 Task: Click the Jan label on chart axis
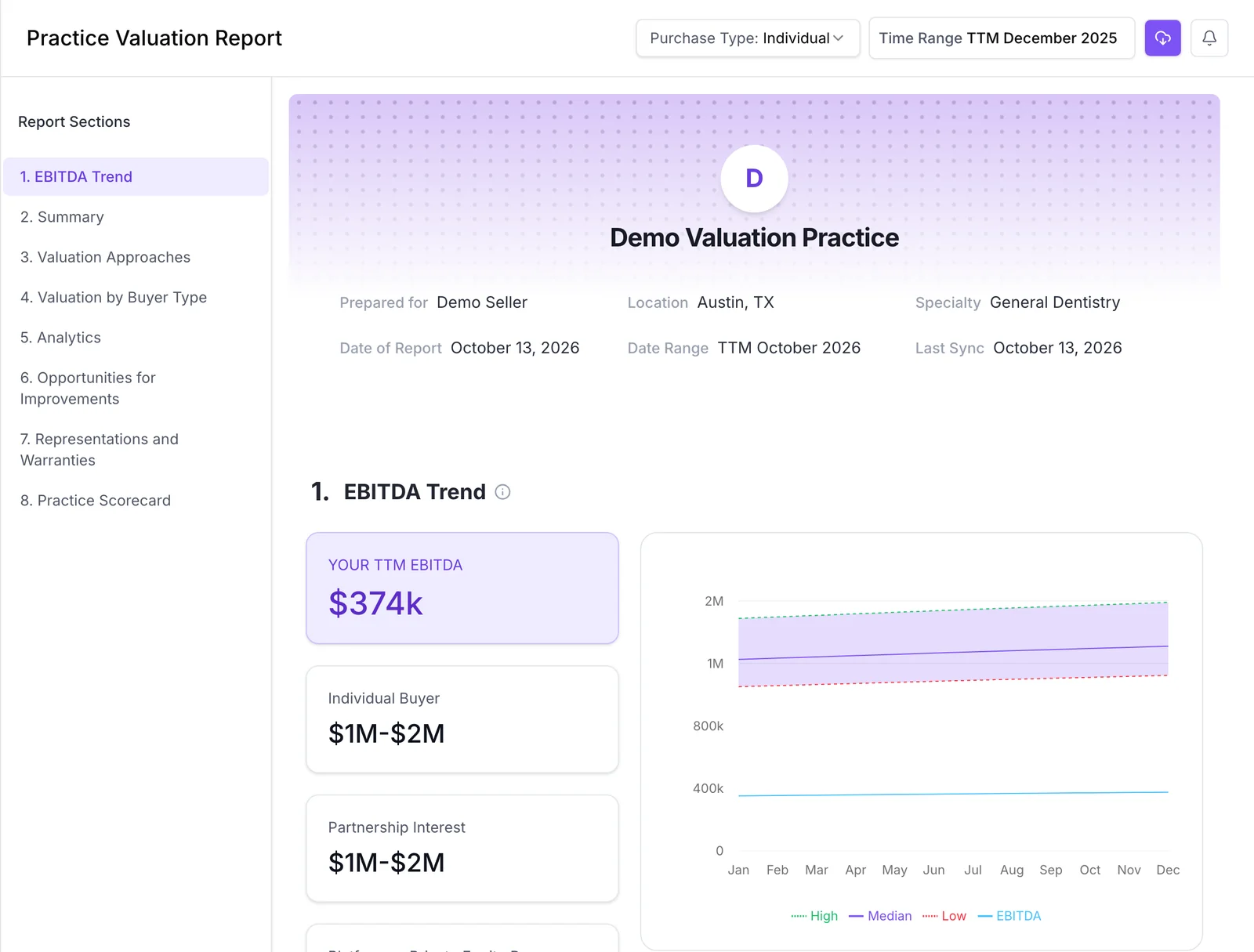point(738,870)
